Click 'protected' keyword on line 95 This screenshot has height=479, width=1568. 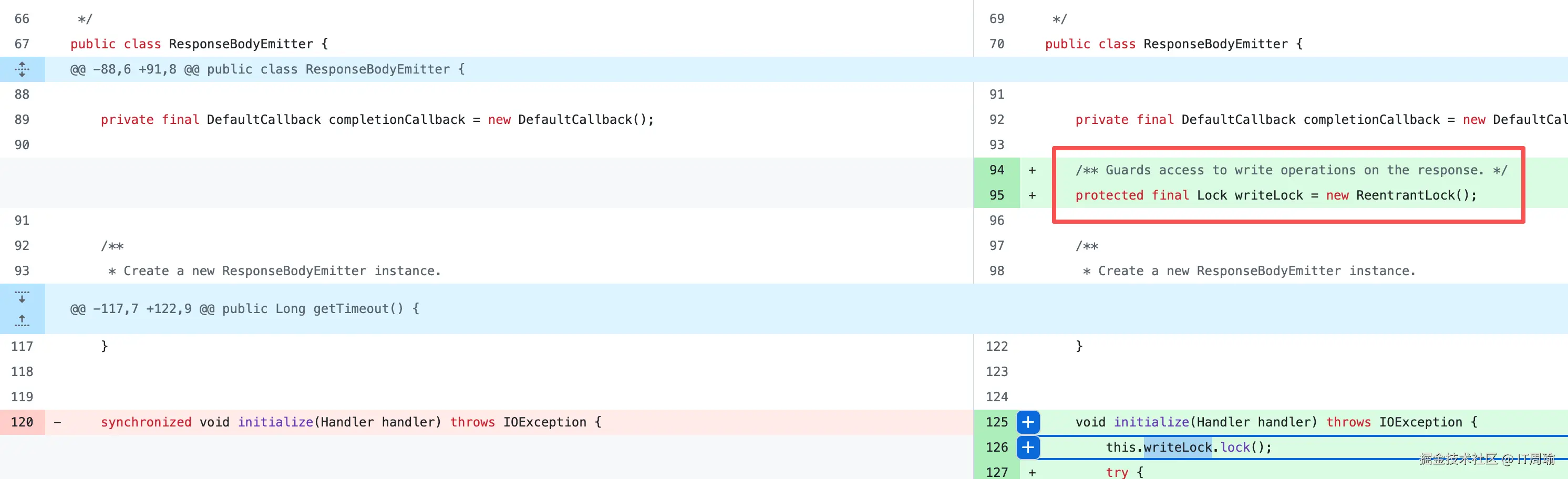tap(1109, 195)
